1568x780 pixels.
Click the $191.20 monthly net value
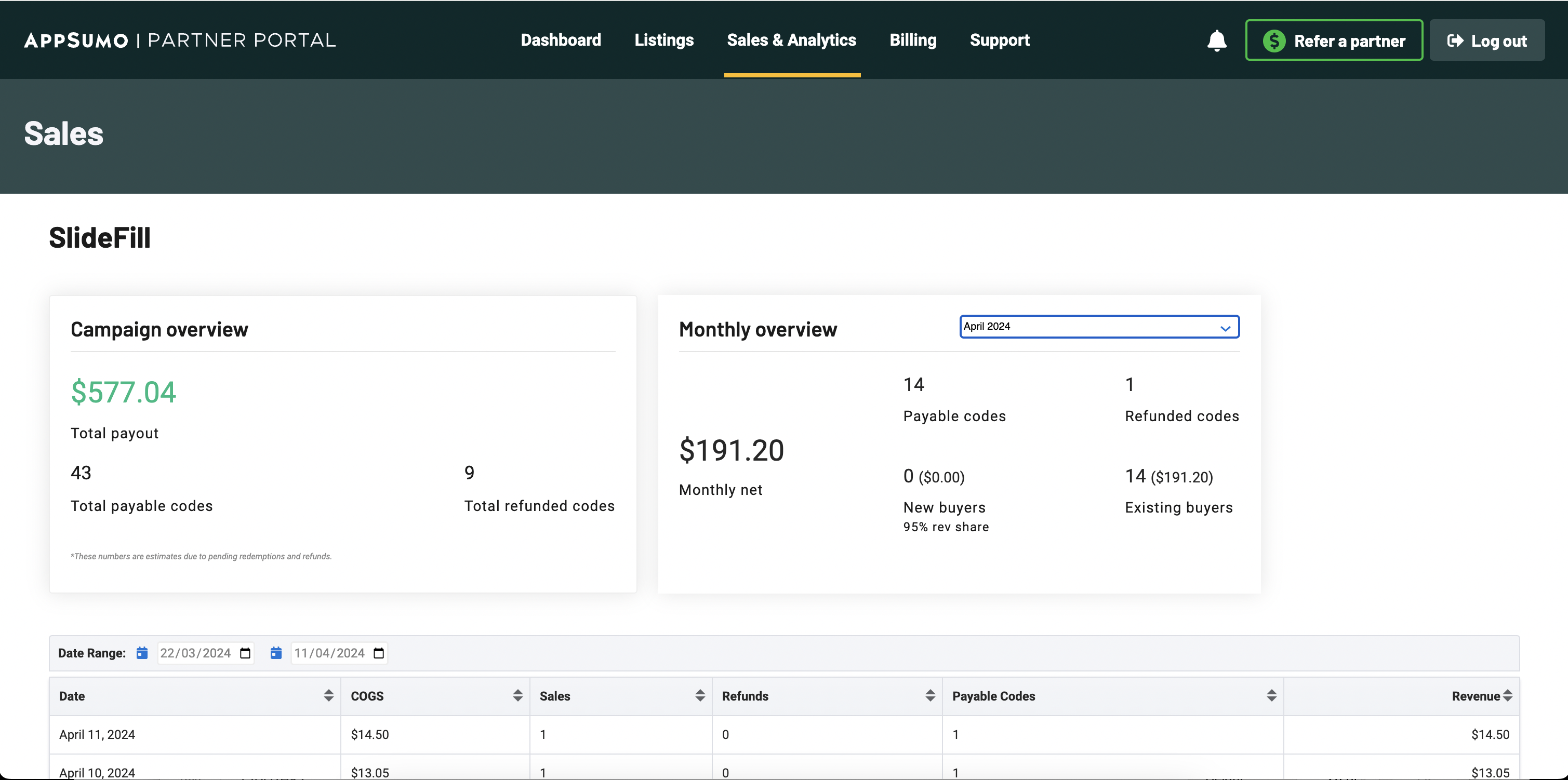[x=731, y=450]
